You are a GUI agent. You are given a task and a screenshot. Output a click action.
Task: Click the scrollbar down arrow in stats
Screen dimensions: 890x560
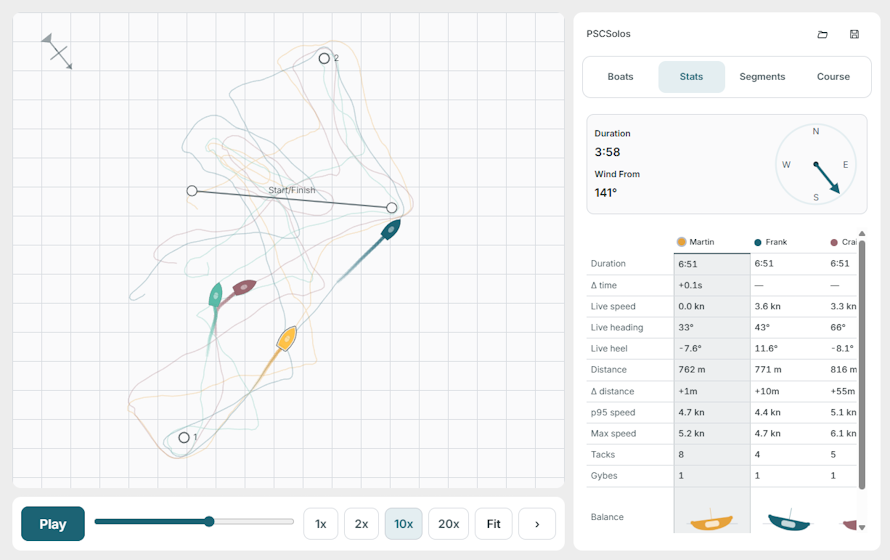point(862,527)
